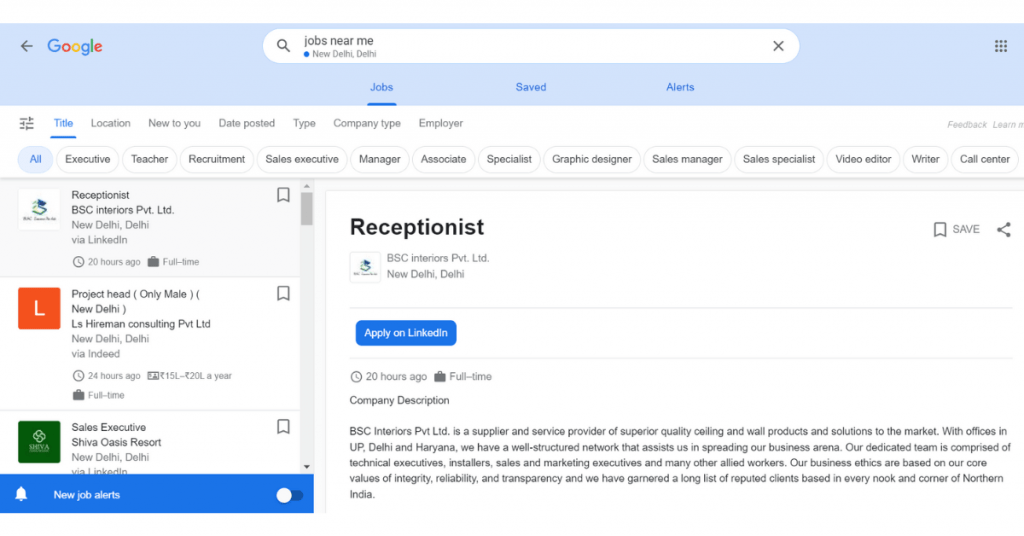This screenshot has height=536, width=1024.
Task: Click the job list scrollbar thumb
Action: (x=306, y=208)
